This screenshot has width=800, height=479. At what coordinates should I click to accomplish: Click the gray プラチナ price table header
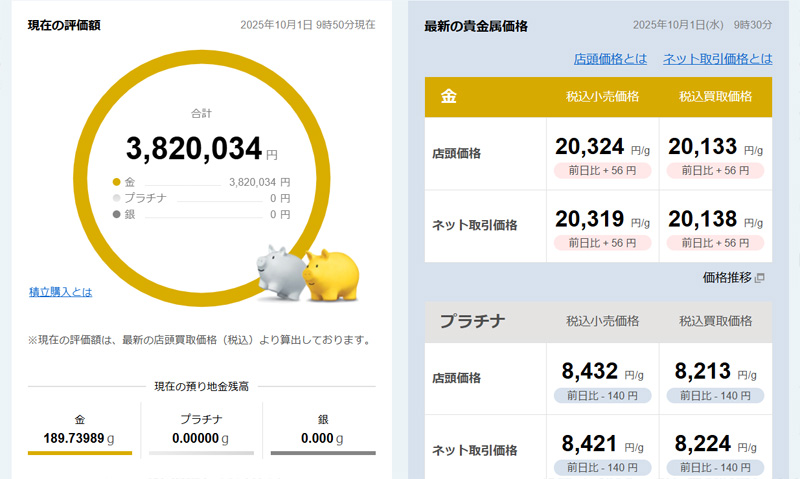pyautogui.click(x=485, y=321)
